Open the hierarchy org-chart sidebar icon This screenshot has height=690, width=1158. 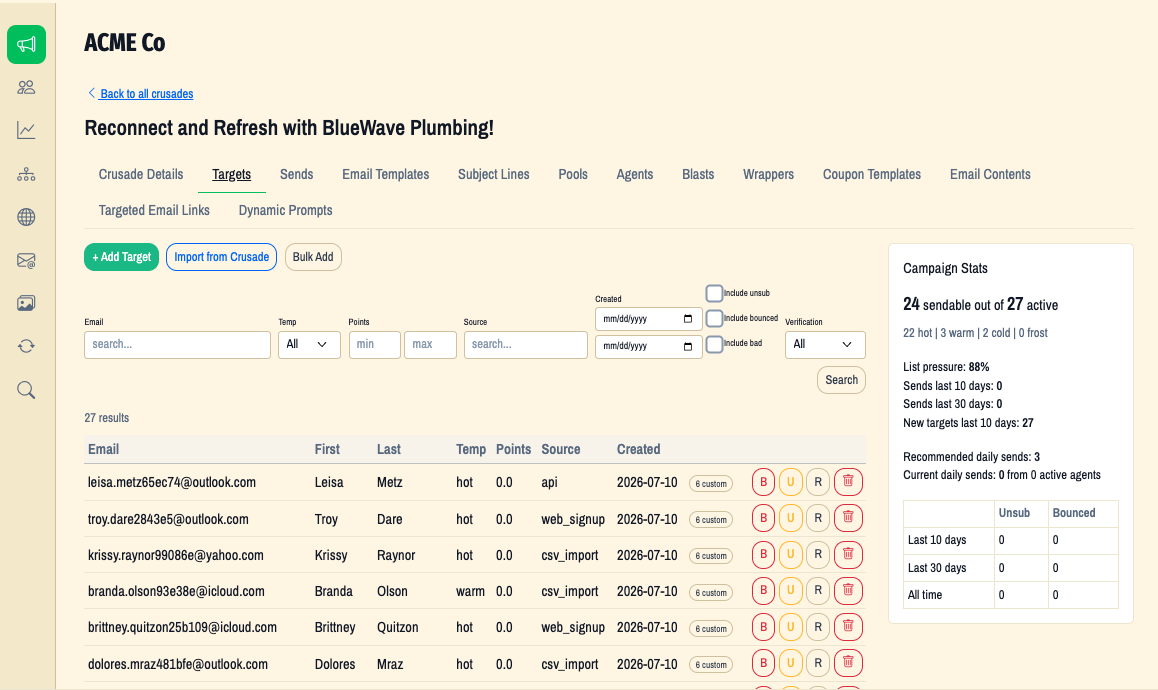pyautogui.click(x=27, y=174)
